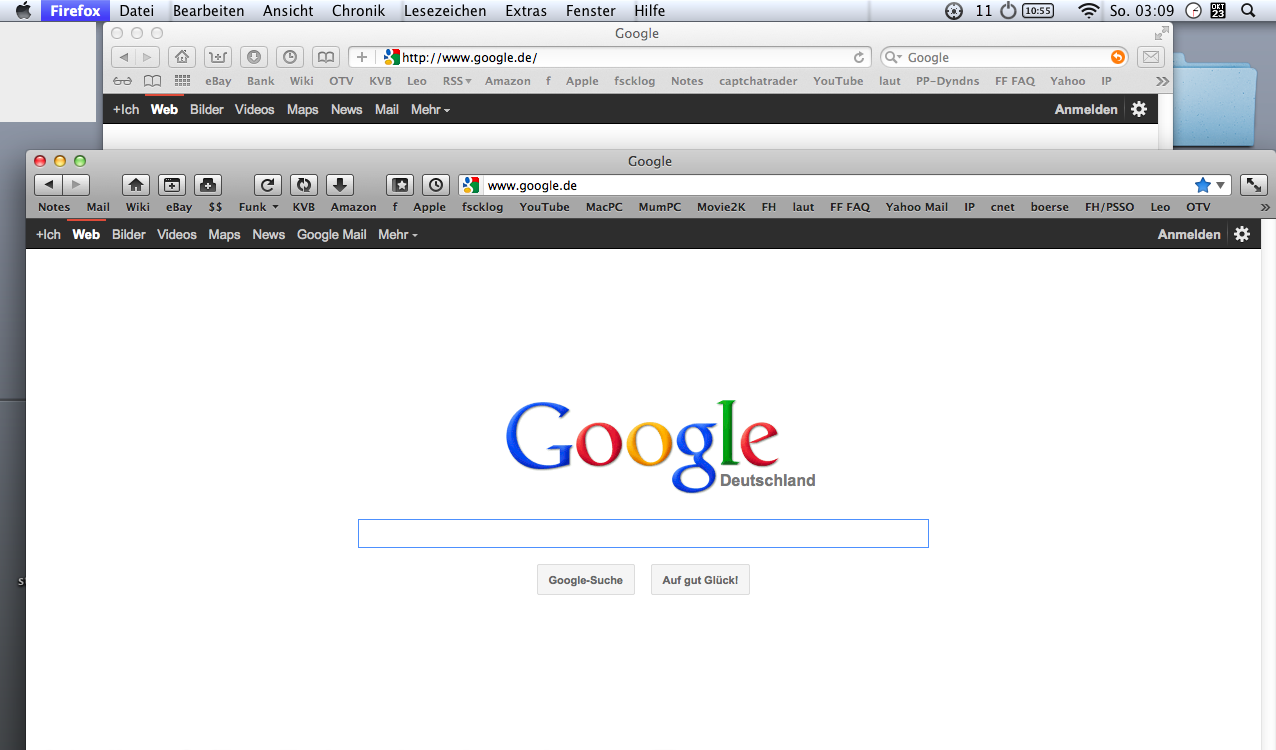This screenshot has height=750, width=1276.
Task: Click the Home button in Firefox toolbar
Action: coord(136,185)
